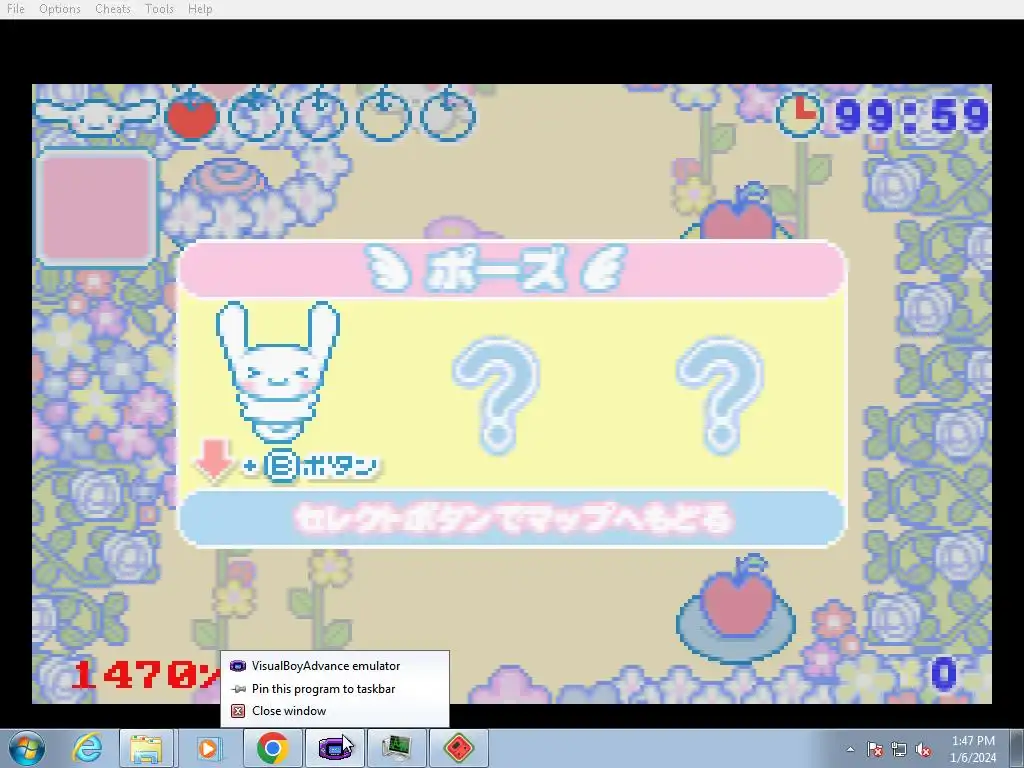This screenshot has height=768, width=1024.
Task: Select VisualBoyAdvance emulator in jump list
Action: (334, 666)
